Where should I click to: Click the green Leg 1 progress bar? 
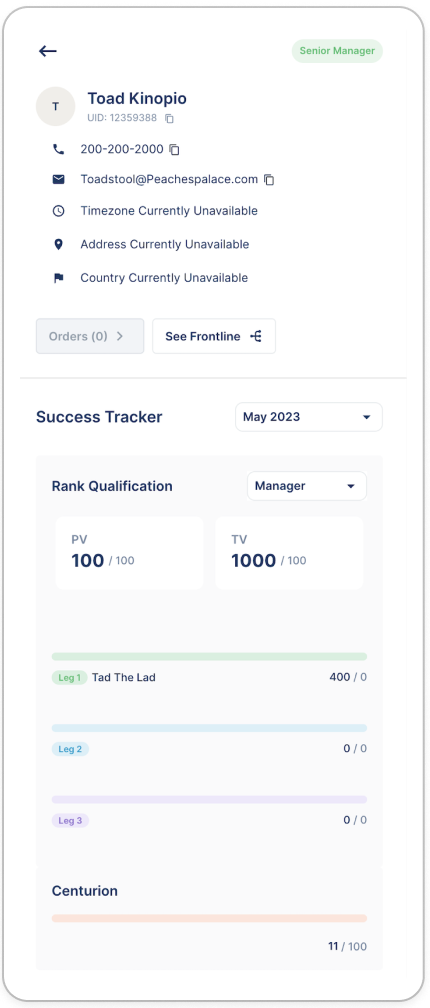pos(209,656)
